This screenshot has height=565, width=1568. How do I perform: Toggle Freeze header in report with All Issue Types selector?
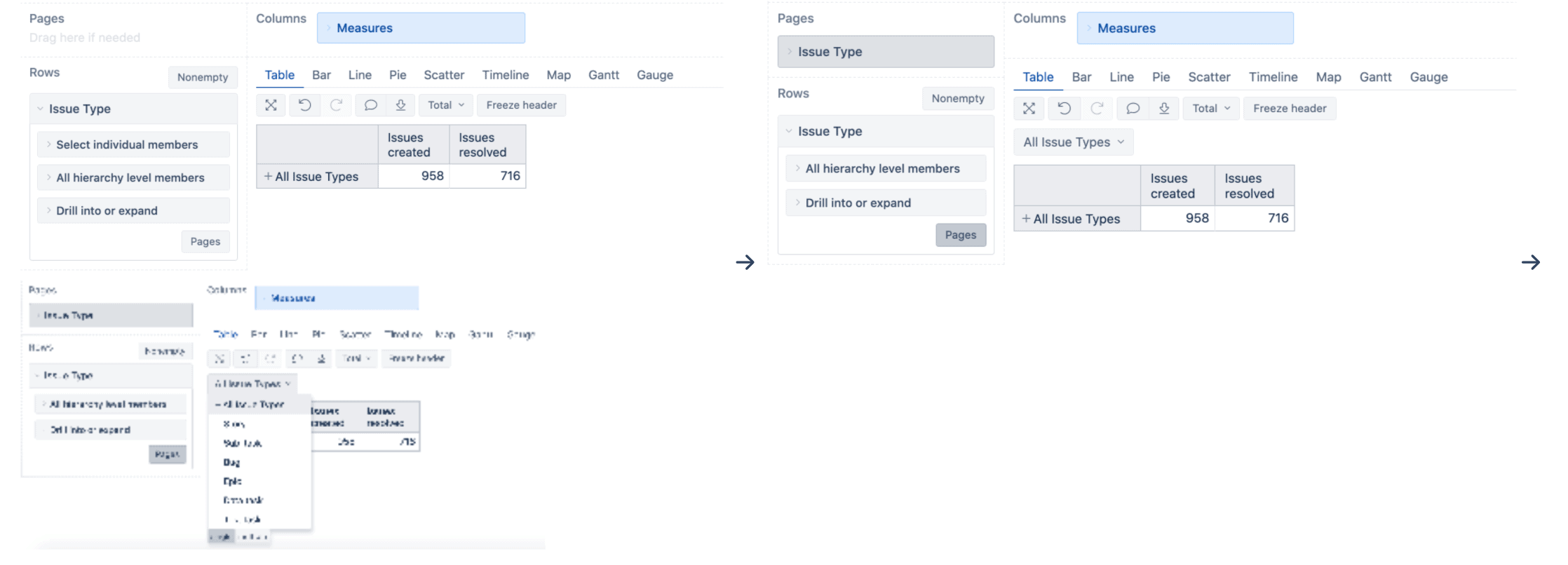coord(1290,109)
